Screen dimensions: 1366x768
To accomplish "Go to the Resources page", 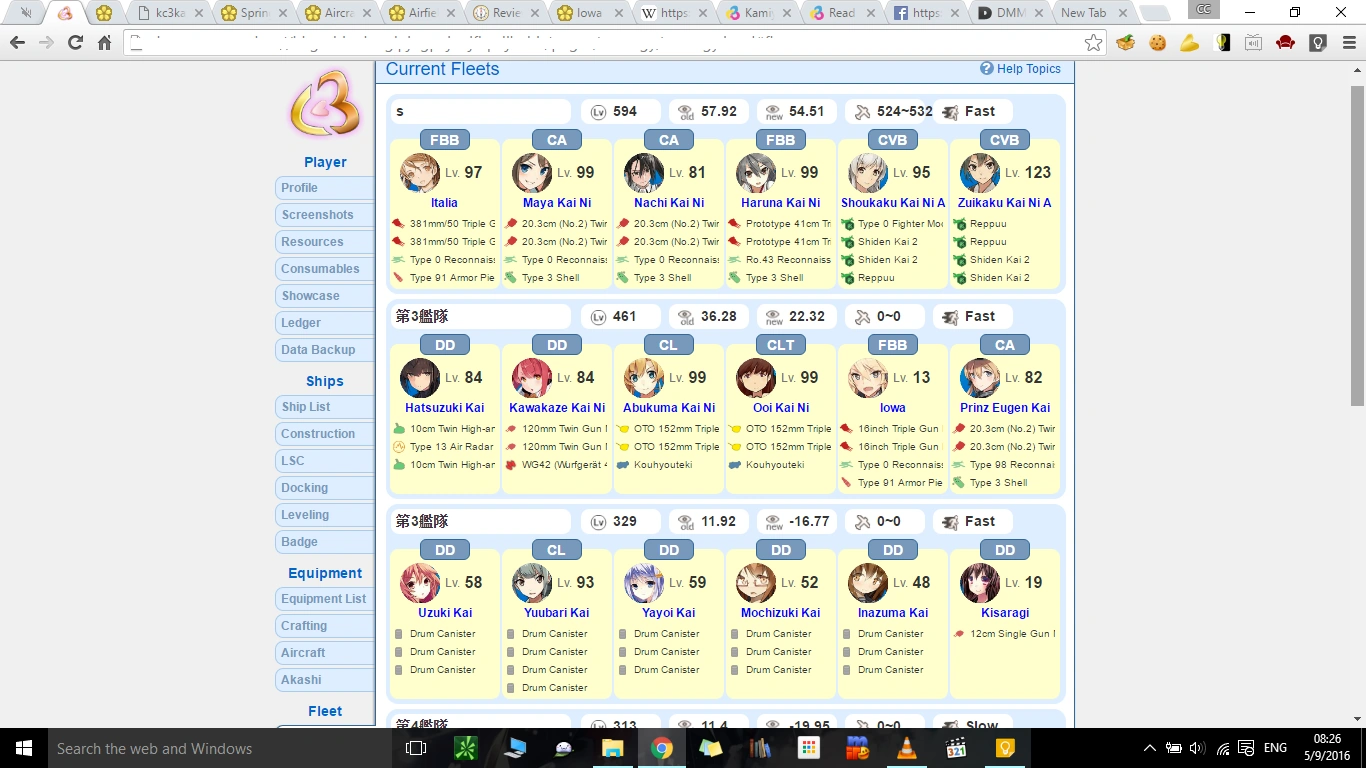I will click(325, 242).
